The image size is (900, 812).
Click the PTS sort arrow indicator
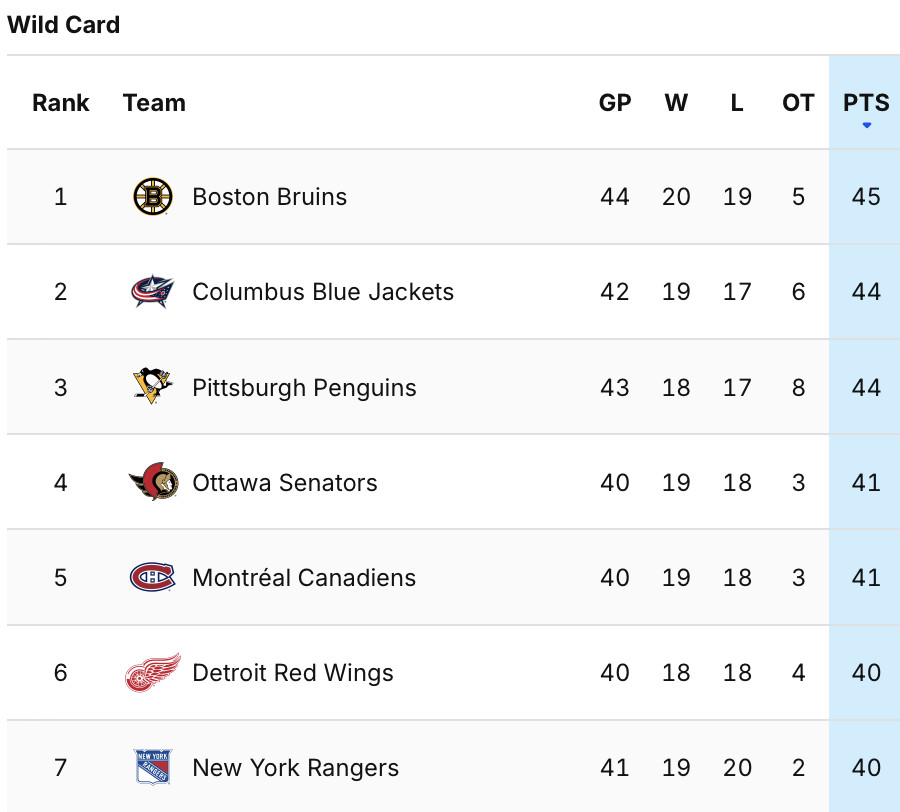coord(866,125)
